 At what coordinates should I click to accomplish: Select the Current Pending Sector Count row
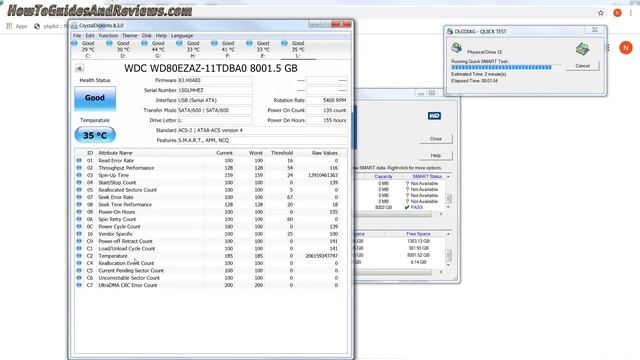(x=208, y=271)
